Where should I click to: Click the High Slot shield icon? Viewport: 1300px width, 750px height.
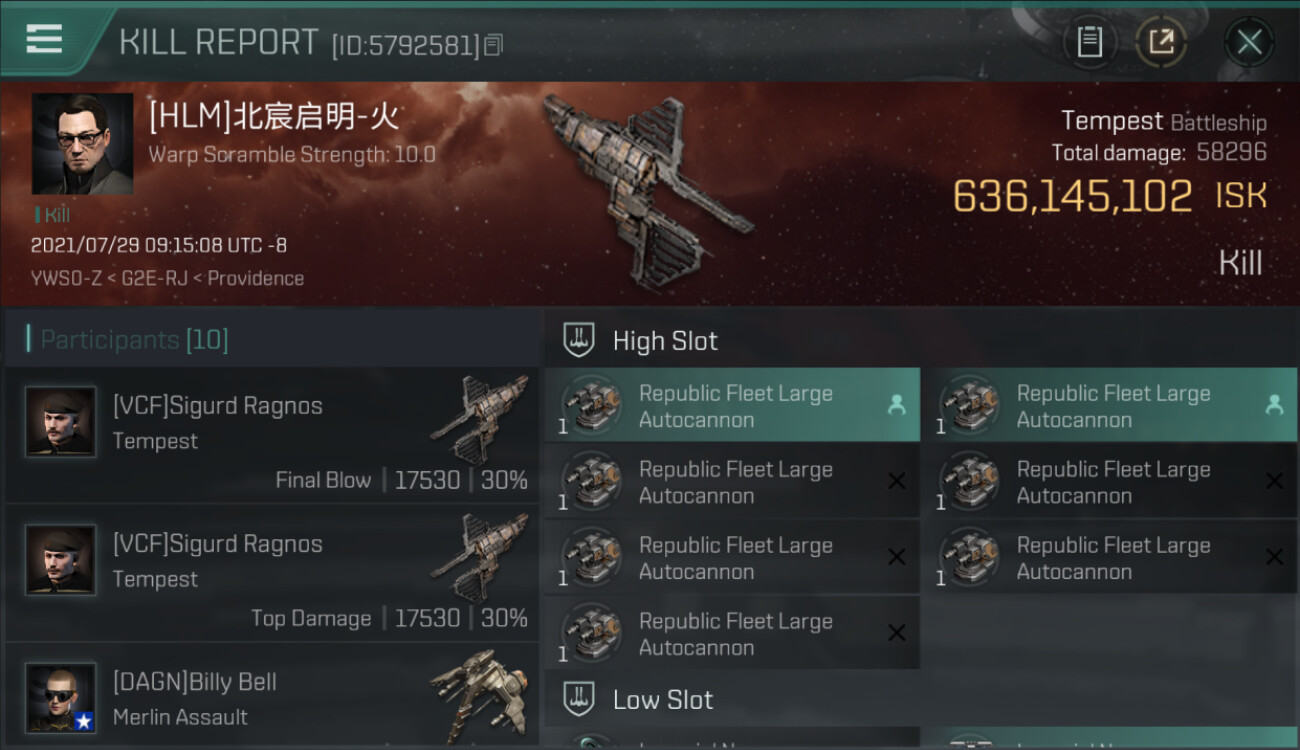pos(579,340)
